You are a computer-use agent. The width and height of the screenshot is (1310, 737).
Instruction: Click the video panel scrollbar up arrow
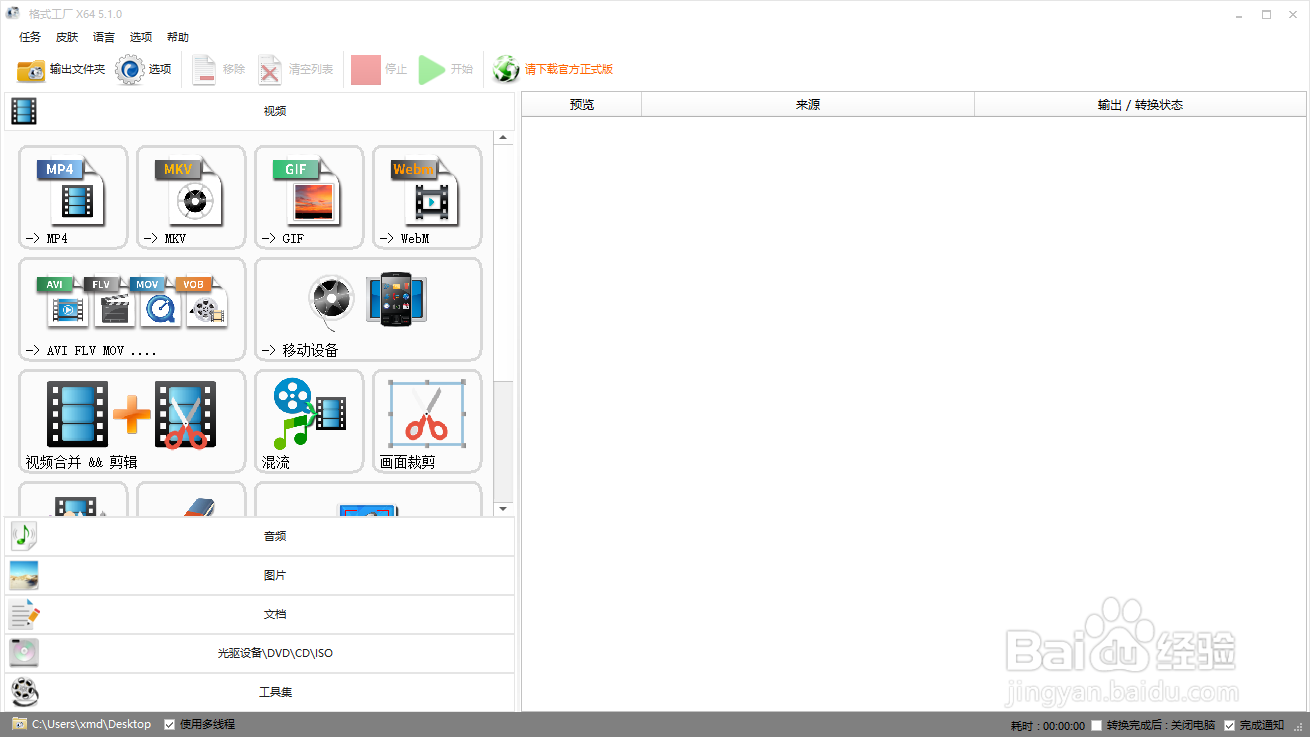point(504,138)
